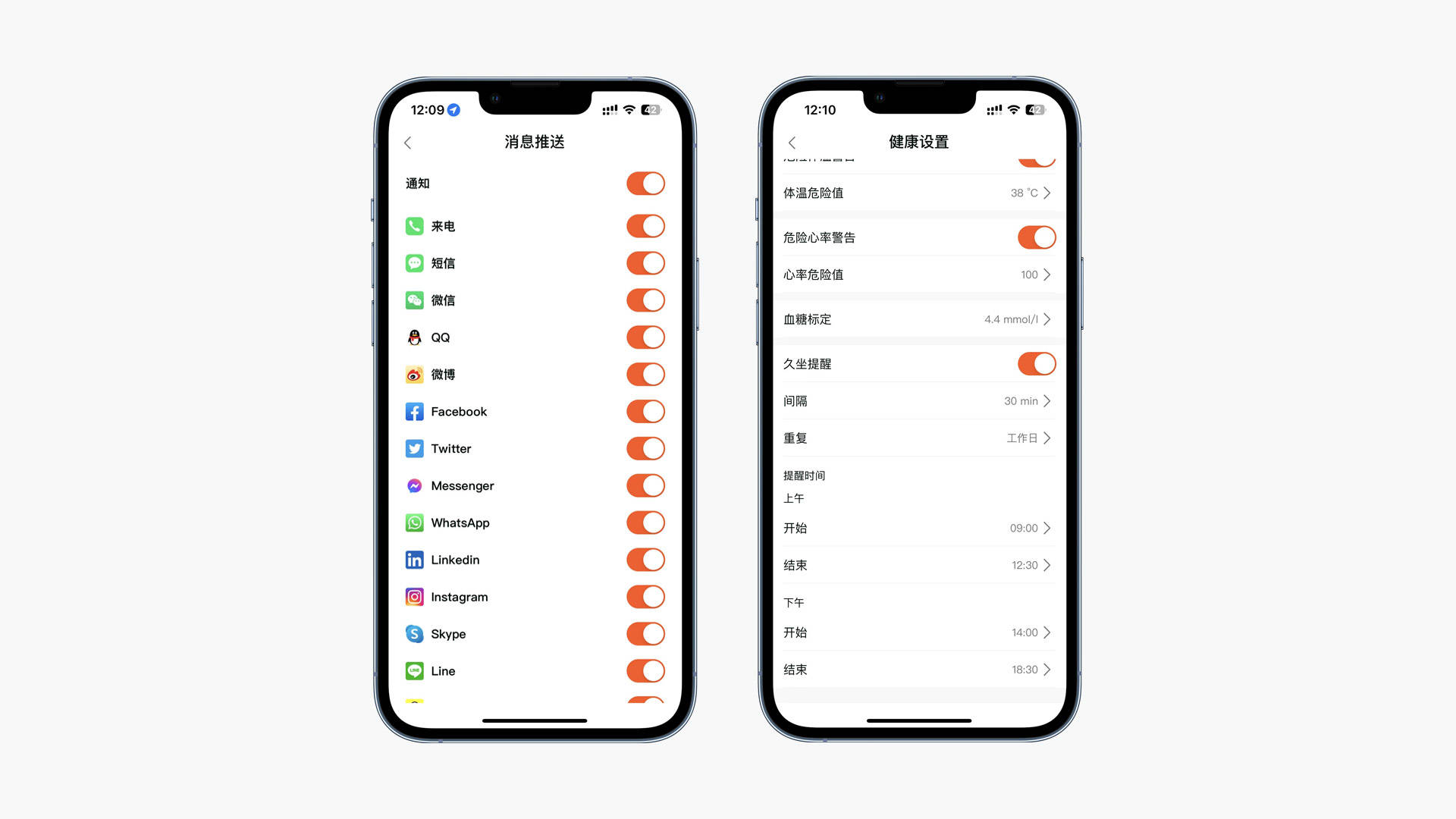Disable the 危险心率警告 heart rate warning toggle
Screen dimensions: 1456x819
[1035, 237]
